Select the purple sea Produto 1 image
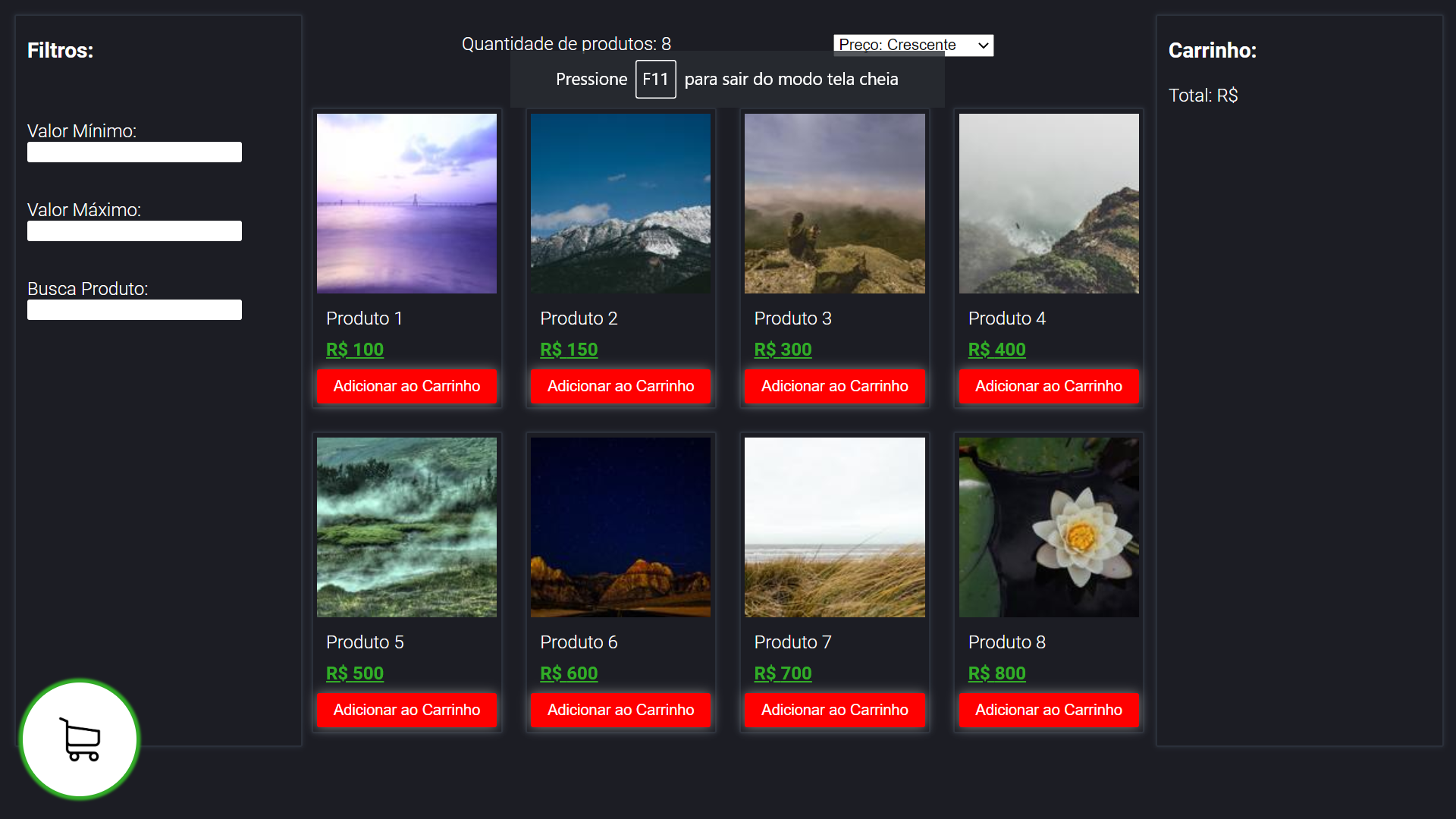This screenshot has width=1456, height=819. click(x=406, y=203)
